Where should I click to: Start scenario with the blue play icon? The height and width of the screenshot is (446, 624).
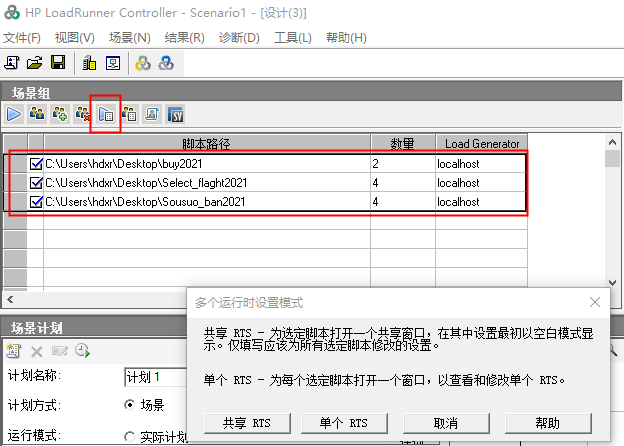[14, 114]
